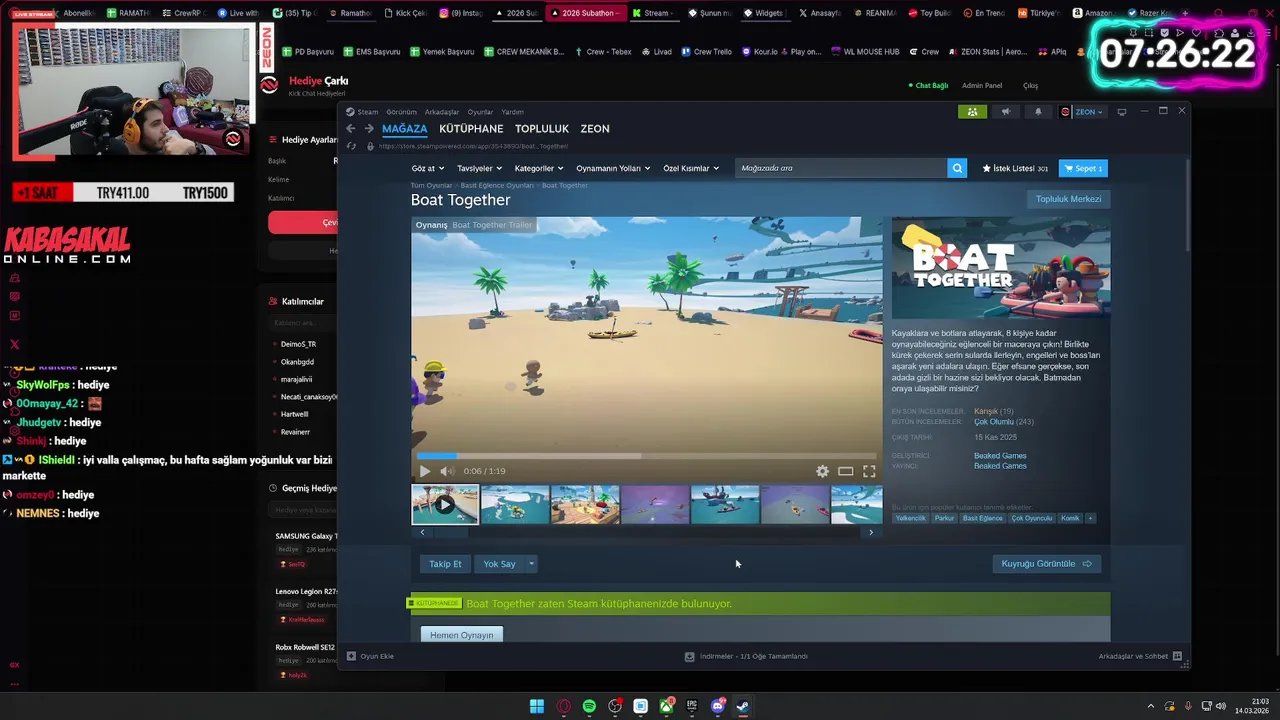This screenshot has width=1280, height=720.
Task: Open Sepet cart button
Action: coord(1083,168)
